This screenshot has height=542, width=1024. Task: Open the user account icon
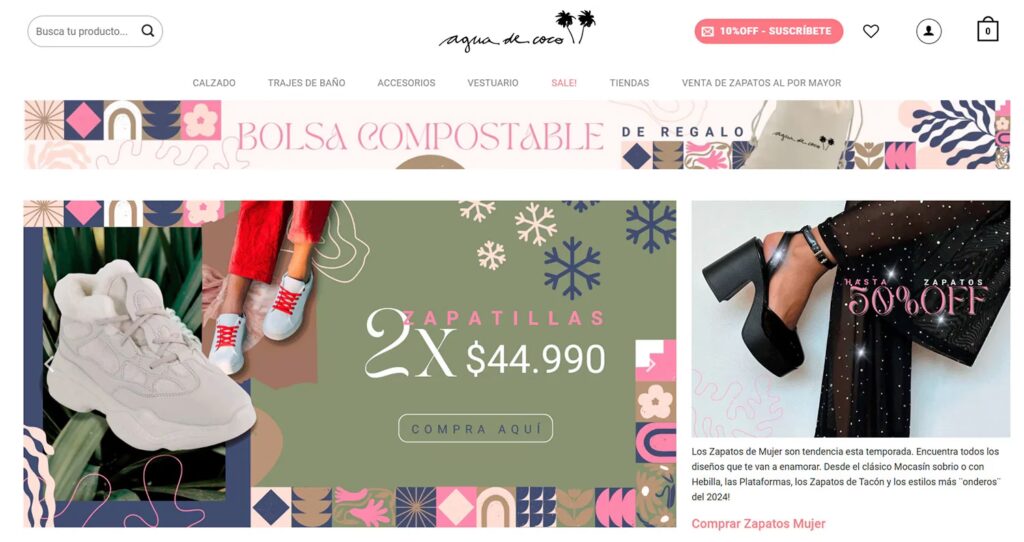point(928,31)
